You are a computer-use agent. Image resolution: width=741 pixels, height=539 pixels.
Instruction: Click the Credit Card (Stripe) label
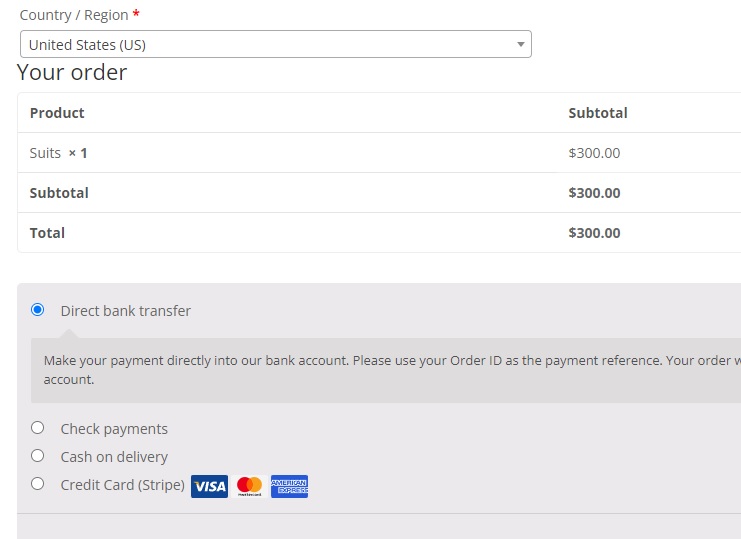[122, 485]
